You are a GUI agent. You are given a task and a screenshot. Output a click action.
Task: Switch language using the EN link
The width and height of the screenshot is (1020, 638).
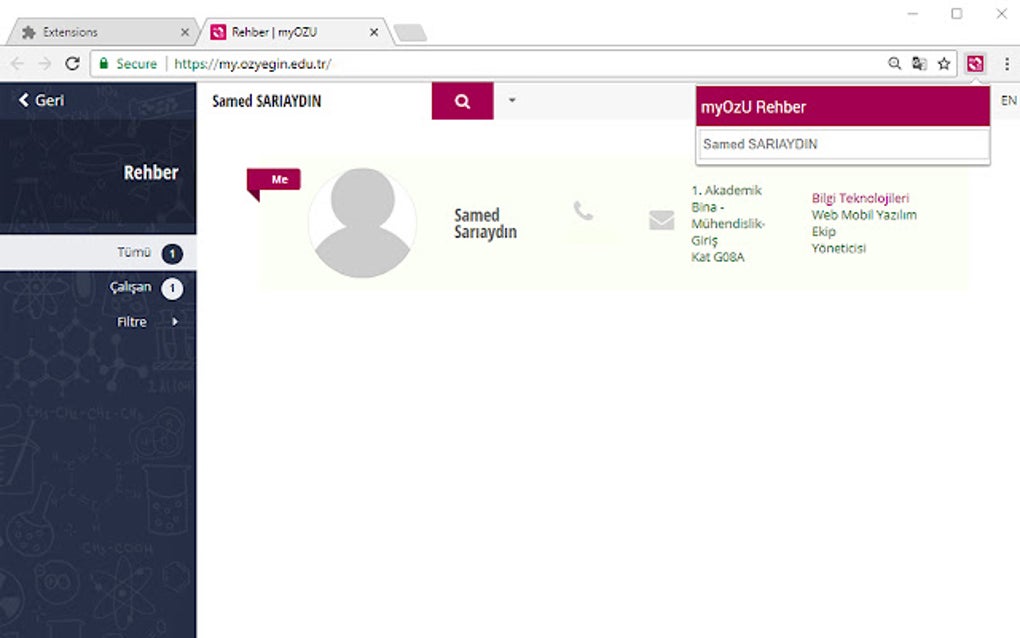tap(1008, 100)
